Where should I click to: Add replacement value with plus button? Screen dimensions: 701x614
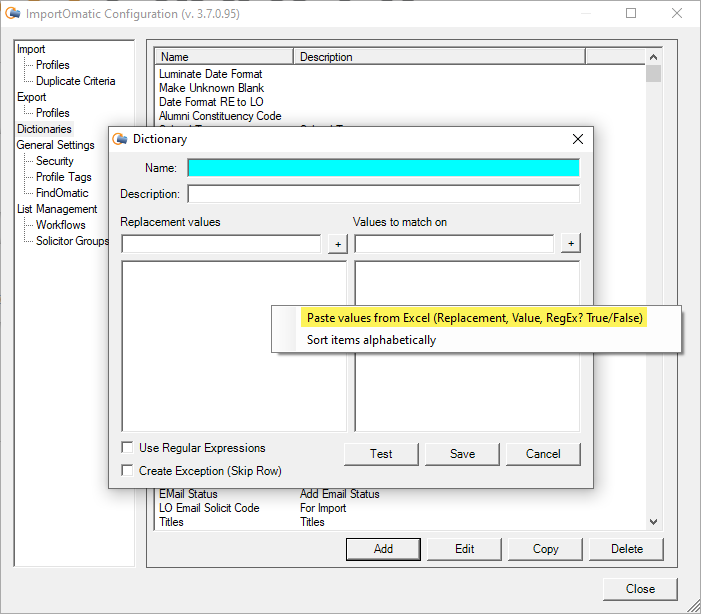[x=338, y=244]
